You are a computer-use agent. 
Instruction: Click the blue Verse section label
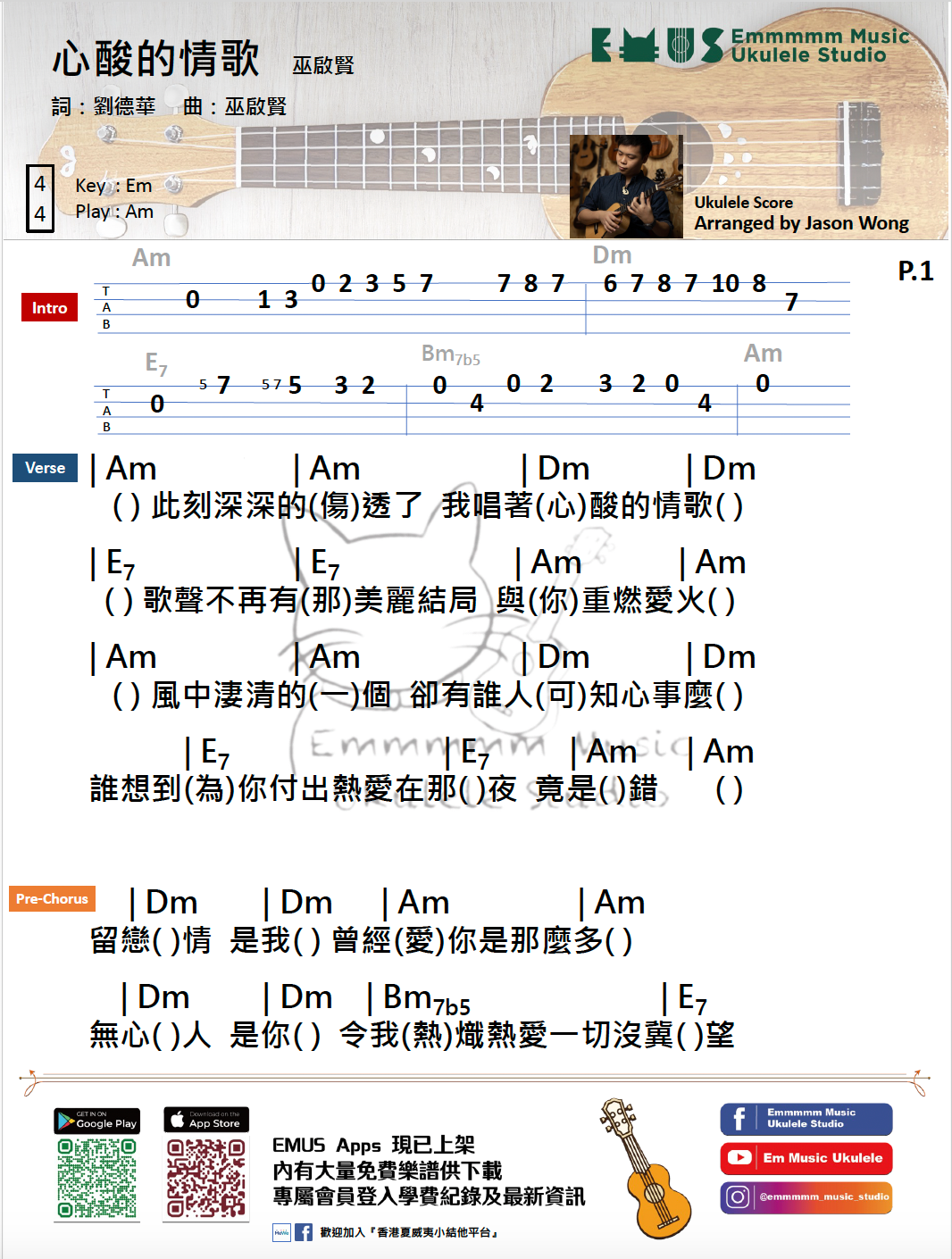45,468
